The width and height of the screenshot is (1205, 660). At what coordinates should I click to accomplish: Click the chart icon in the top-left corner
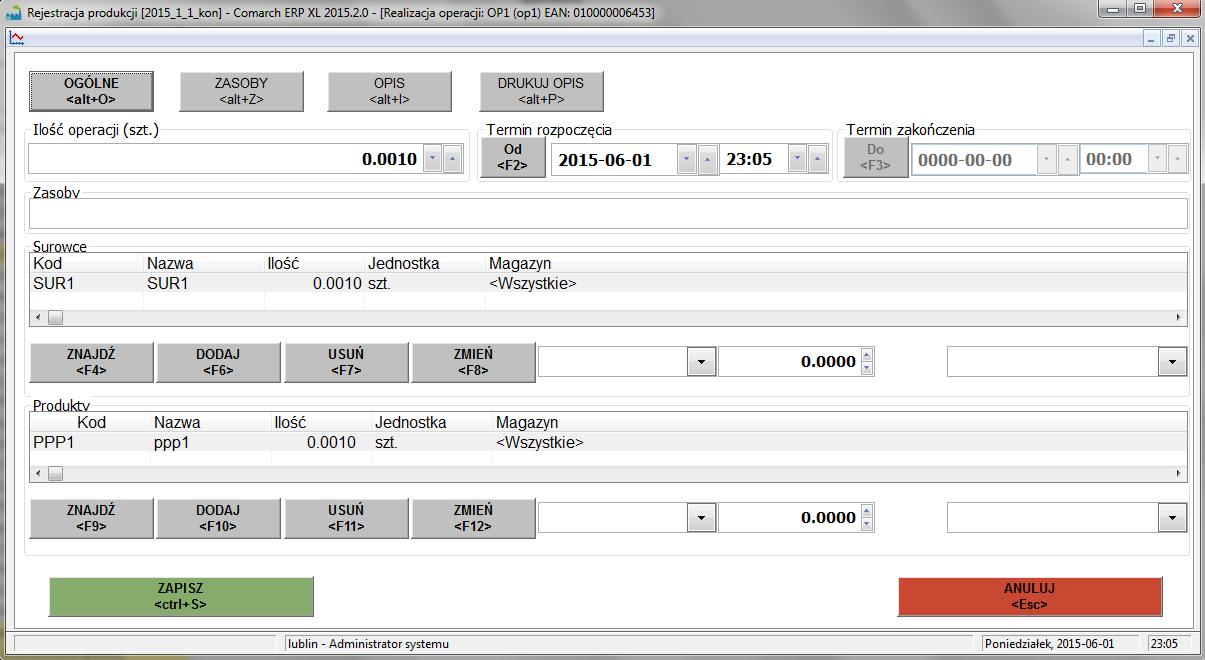[16, 38]
